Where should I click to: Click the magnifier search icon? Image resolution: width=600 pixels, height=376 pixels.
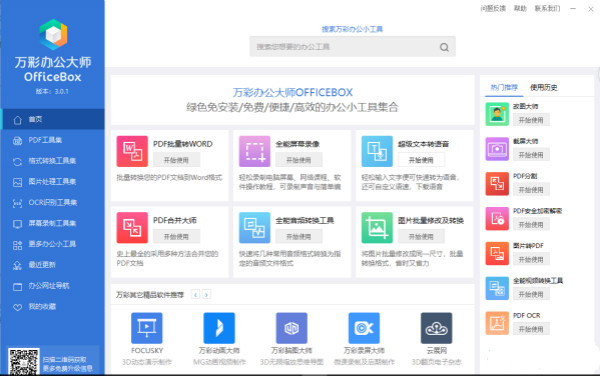pyautogui.click(x=444, y=47)
